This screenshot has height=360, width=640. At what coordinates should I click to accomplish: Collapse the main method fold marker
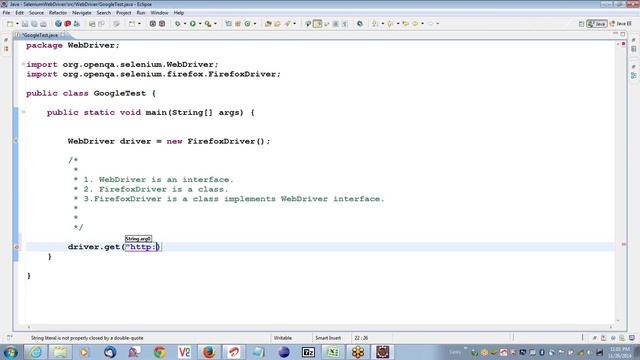(x=24, y=112)
